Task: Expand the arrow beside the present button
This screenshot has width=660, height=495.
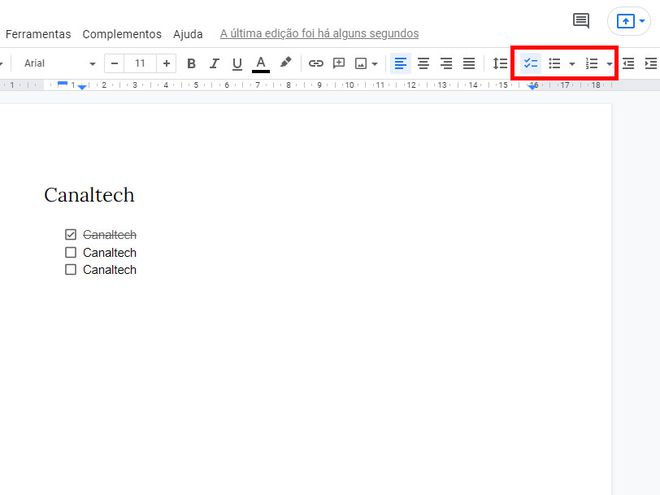Action: click(x=642, y=21)
